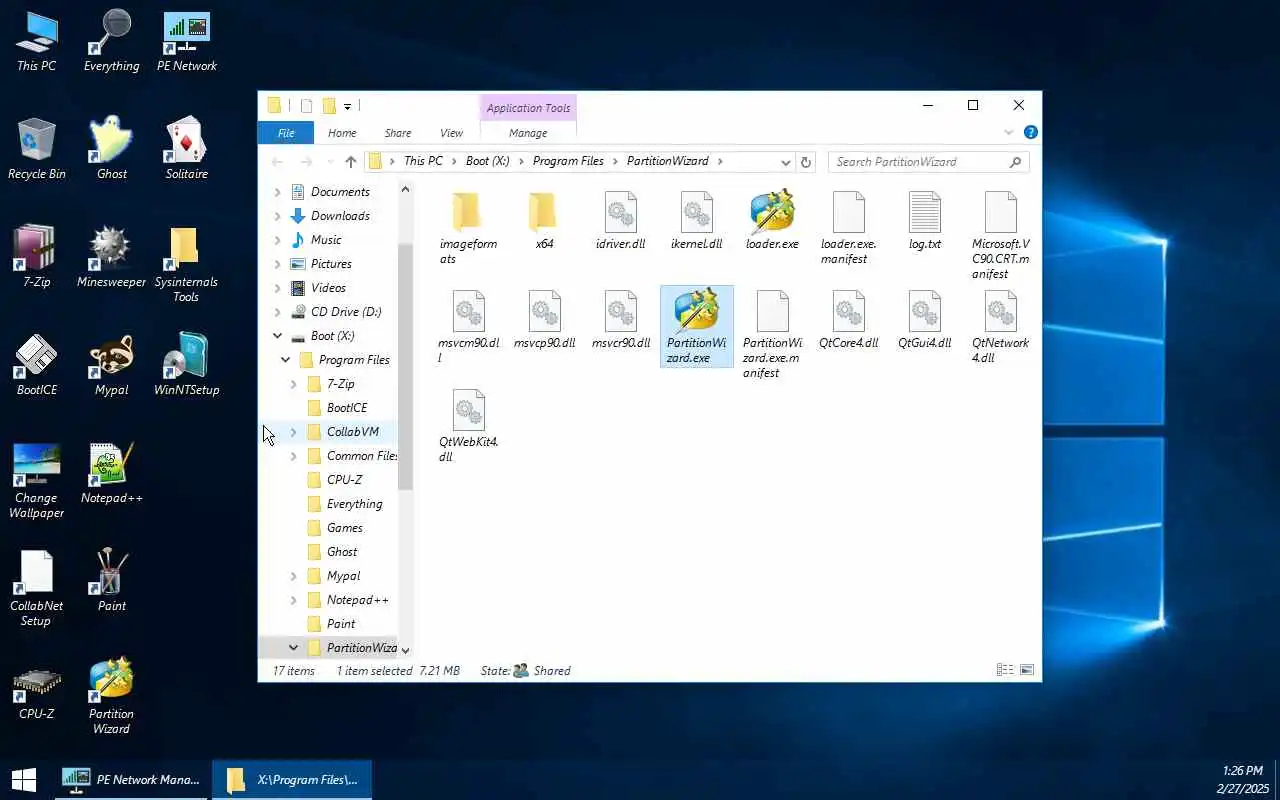Open the Home ribbon tab
Viewport: 1280px width, 800px height.
[342, 133]
